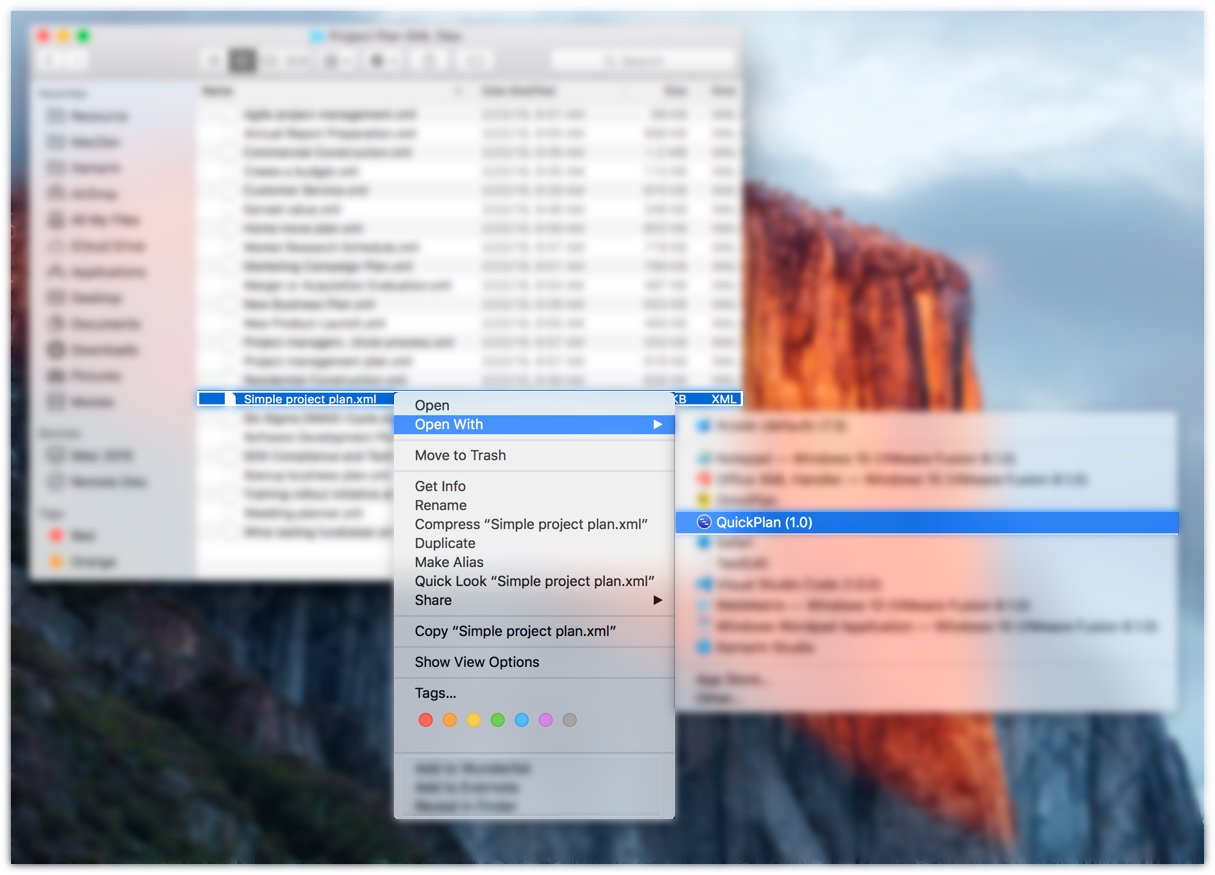Click the QuickPlan app icon in the submenu
The width and height of the screenshot is (1215, 875).
(704, 522)
